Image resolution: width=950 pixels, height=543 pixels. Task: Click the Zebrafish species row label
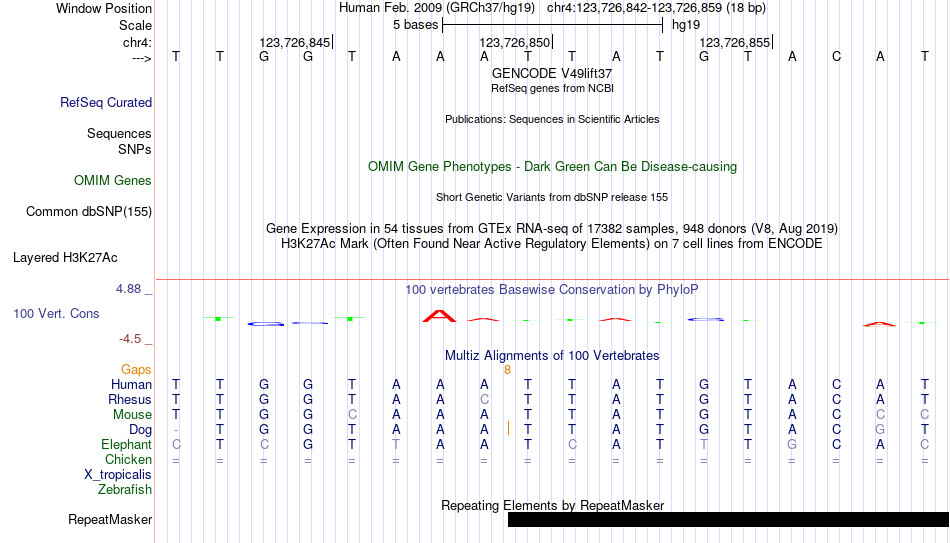tap(125, 489)
